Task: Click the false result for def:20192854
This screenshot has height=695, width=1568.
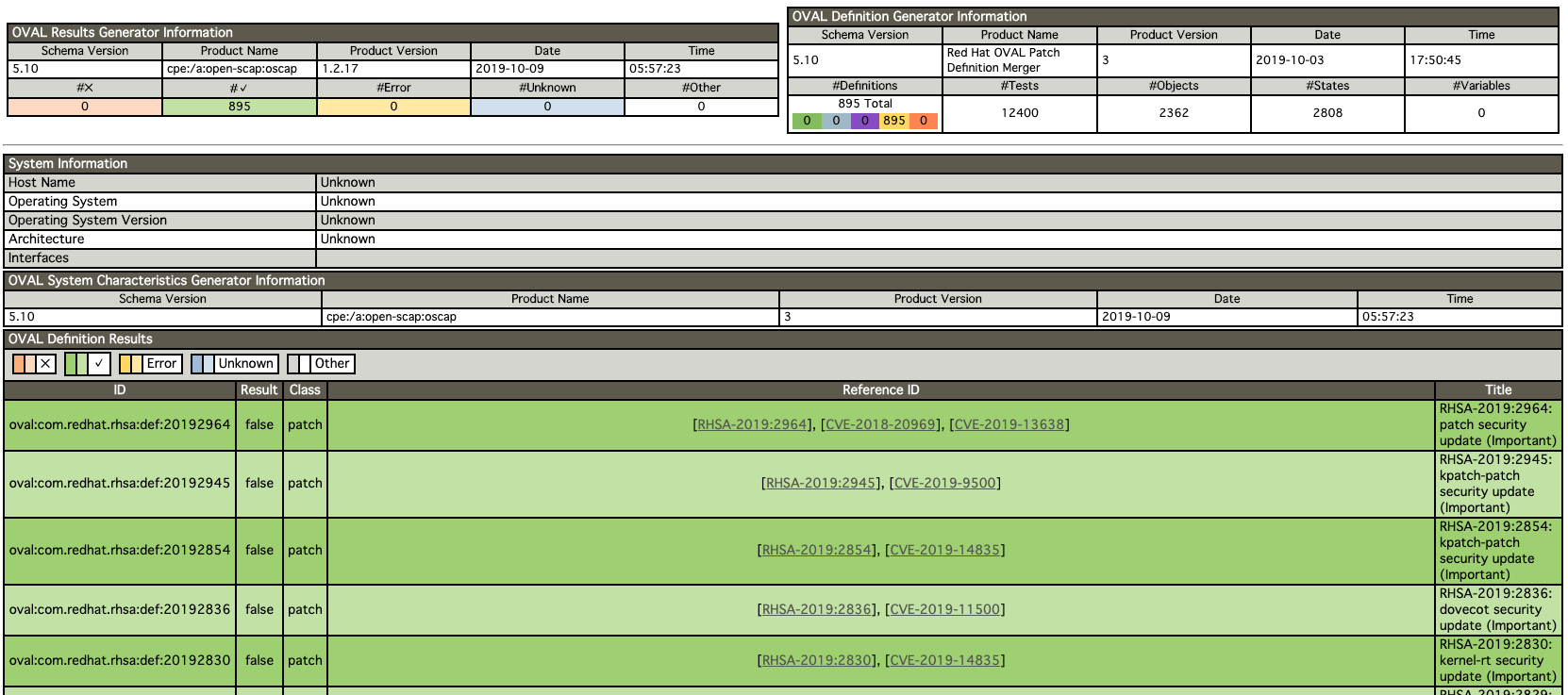Action: point(259,550)
